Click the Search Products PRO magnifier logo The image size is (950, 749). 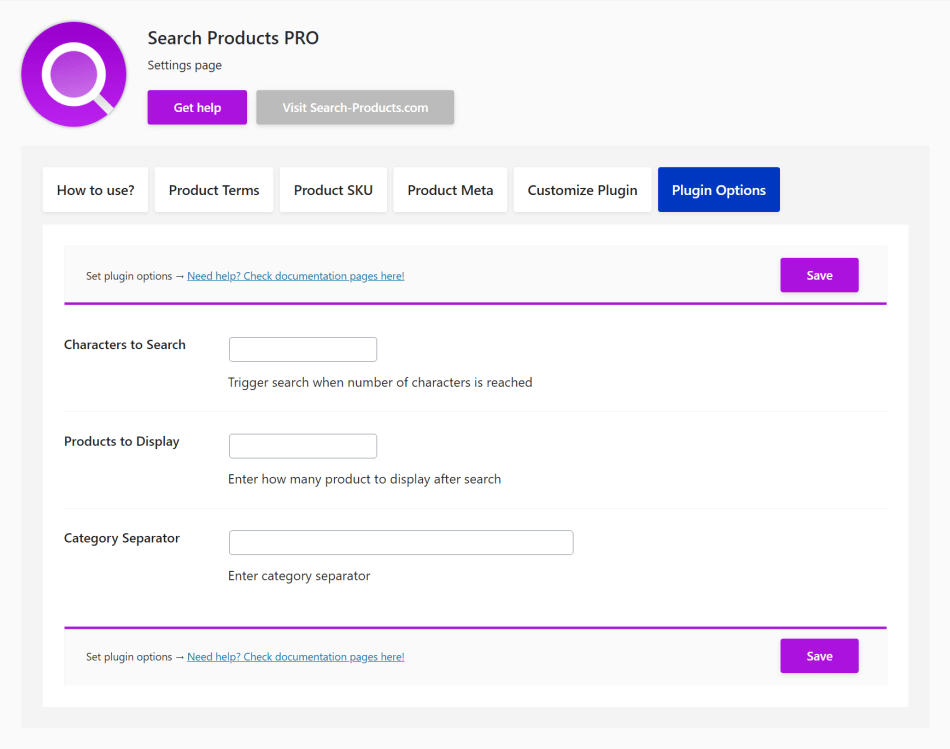(x=74, y=75)
